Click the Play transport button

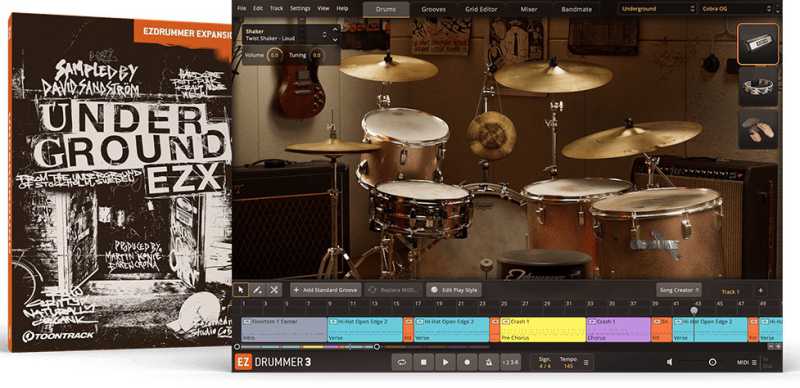[445, 362]
